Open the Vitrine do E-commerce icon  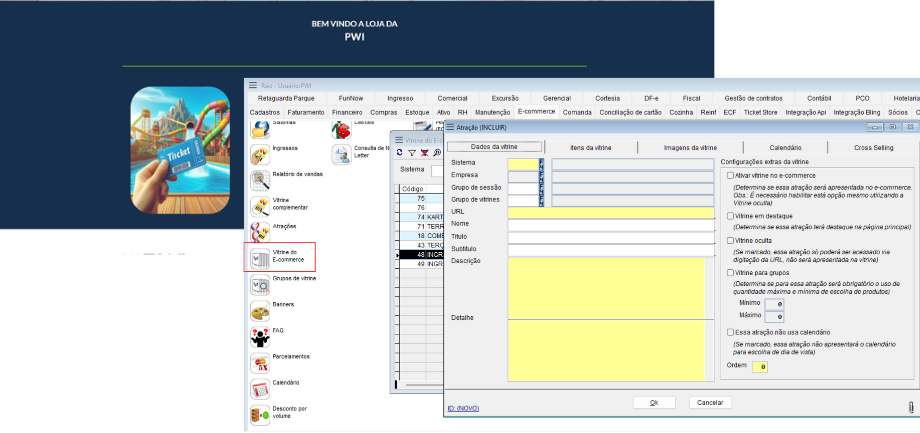[x=259, y=257]
